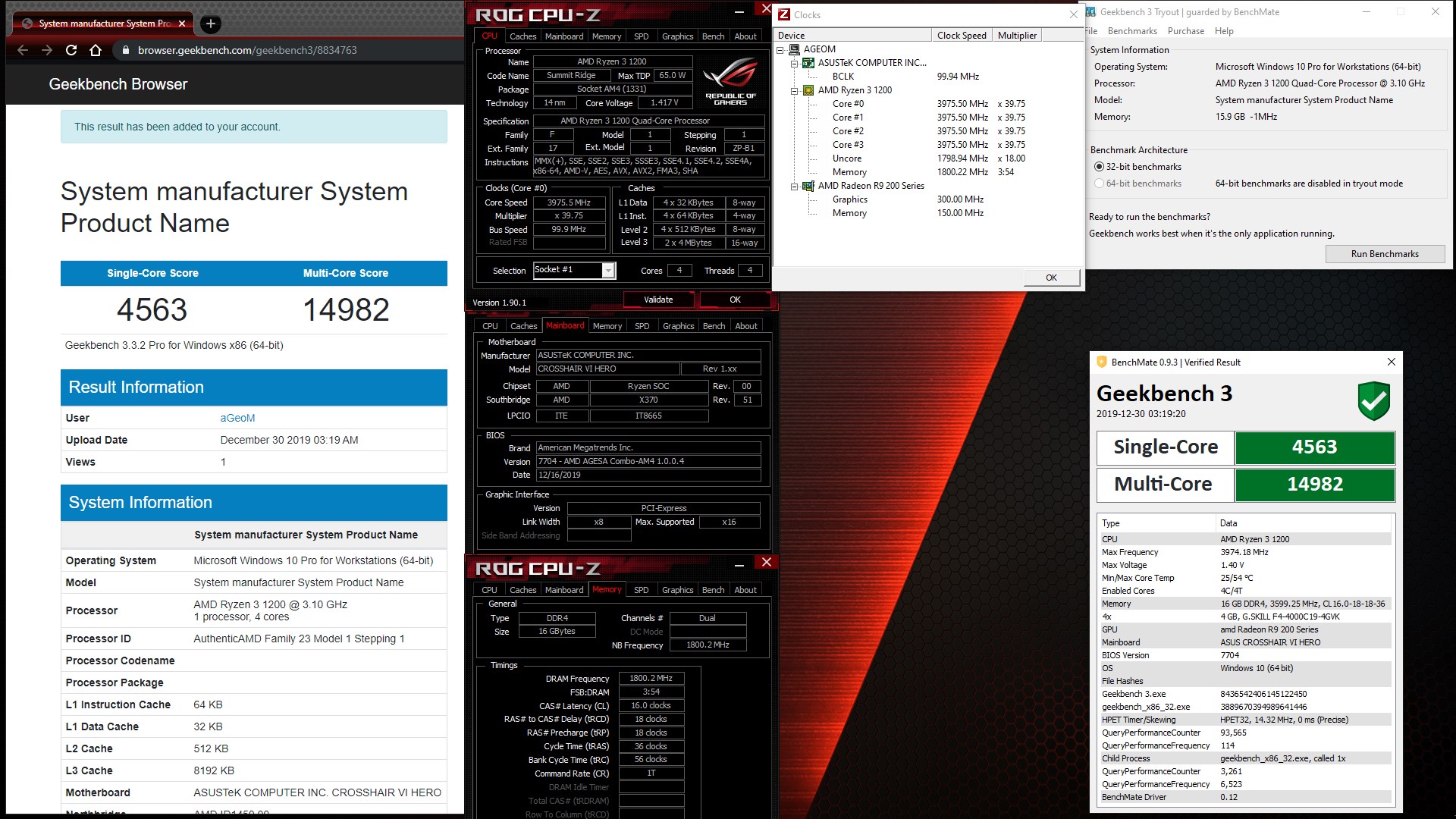Click the Max Frequency row in BenchMate
The width and height of the screenshot is (1456, 819).
coord(1244,552)
